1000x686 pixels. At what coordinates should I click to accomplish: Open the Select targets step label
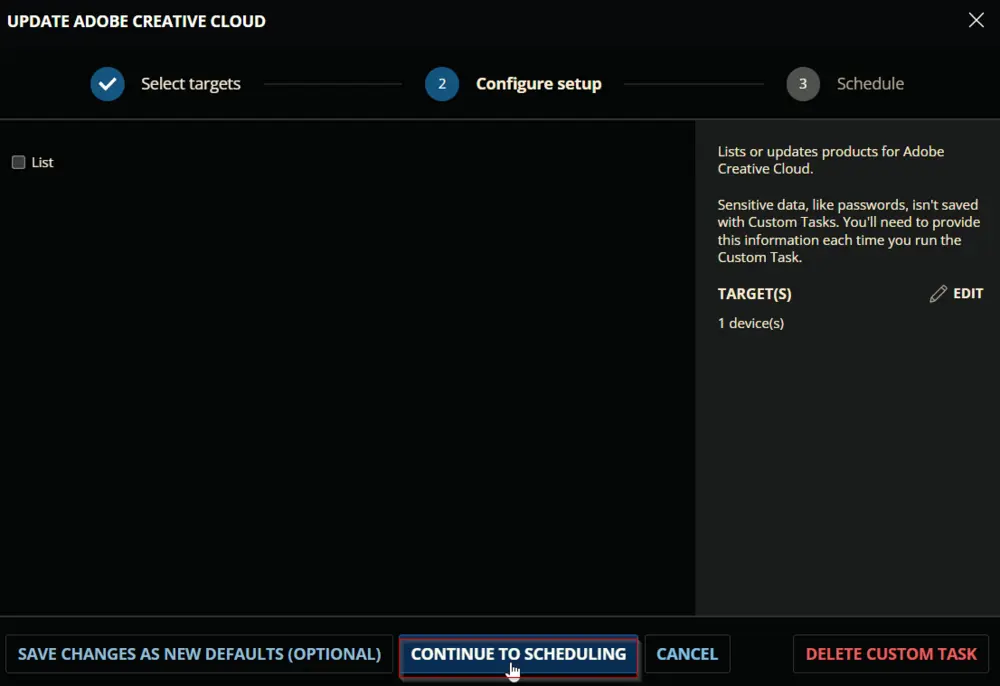coord(191,84)
